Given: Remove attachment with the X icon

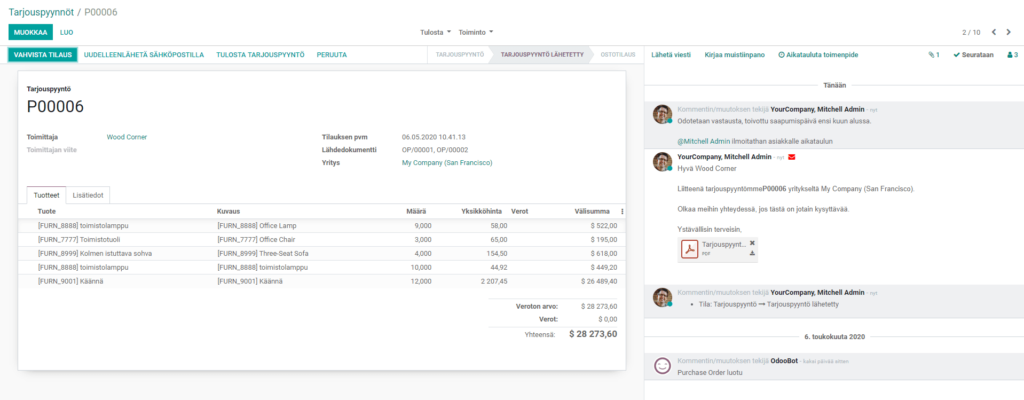Looking at the screenshot, I should [x=752, y=242].
